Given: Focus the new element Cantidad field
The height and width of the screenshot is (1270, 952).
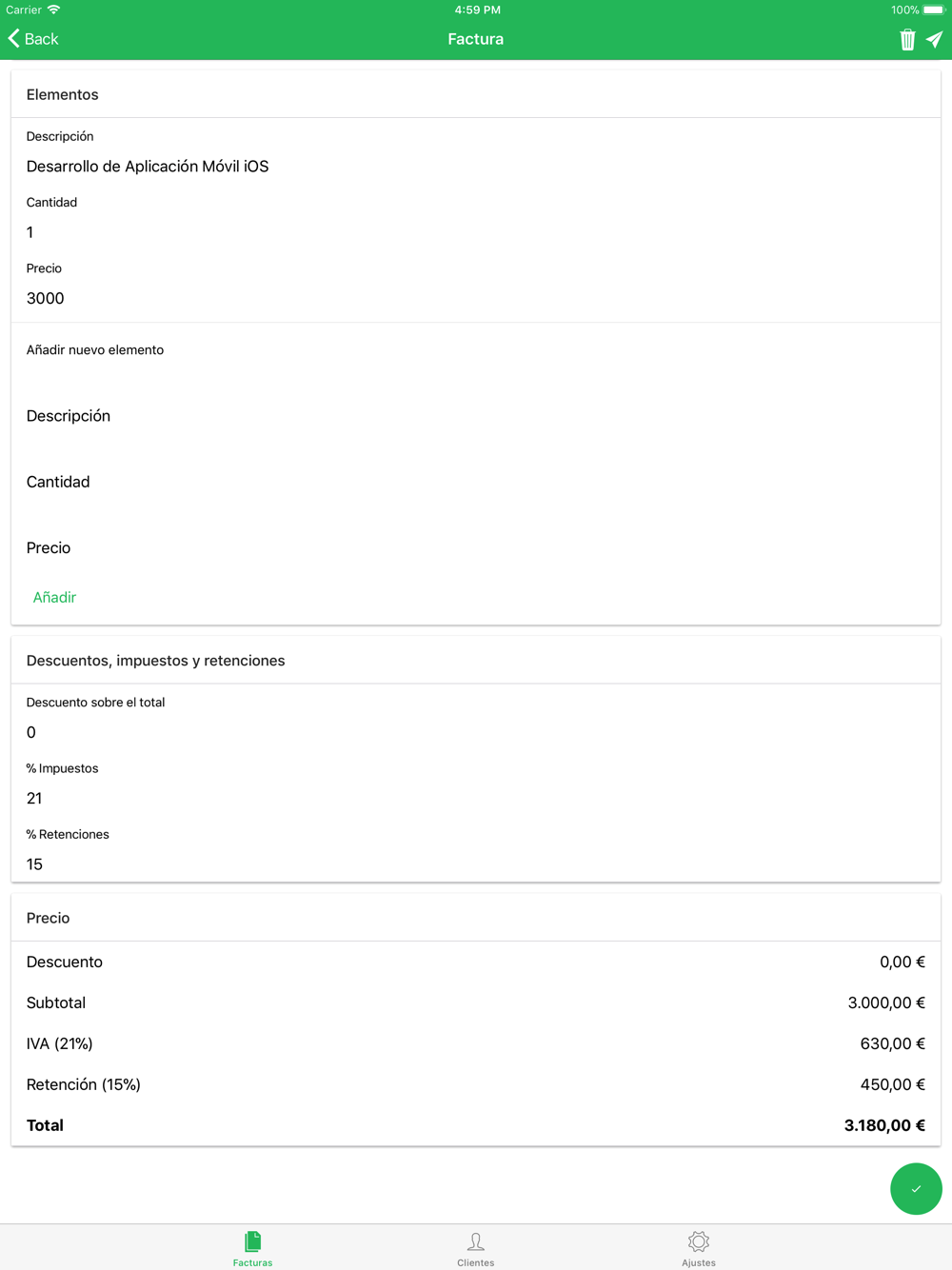Looking at the screenshot, I should (x=476, y=482).
